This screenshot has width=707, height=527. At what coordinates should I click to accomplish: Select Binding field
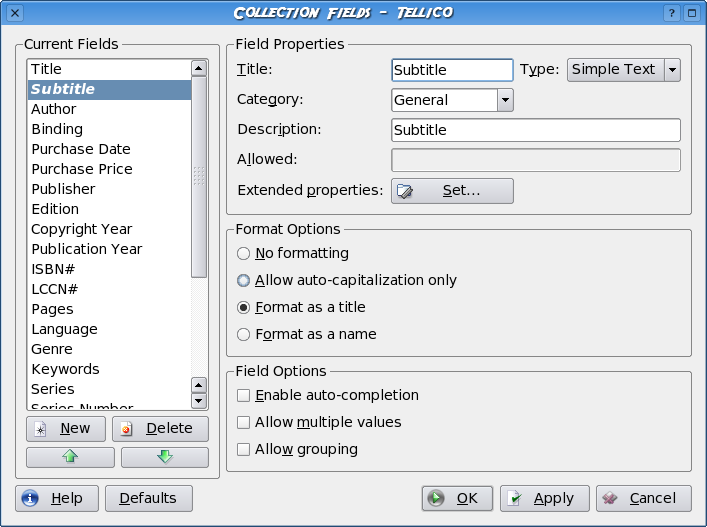pos(110,129)
